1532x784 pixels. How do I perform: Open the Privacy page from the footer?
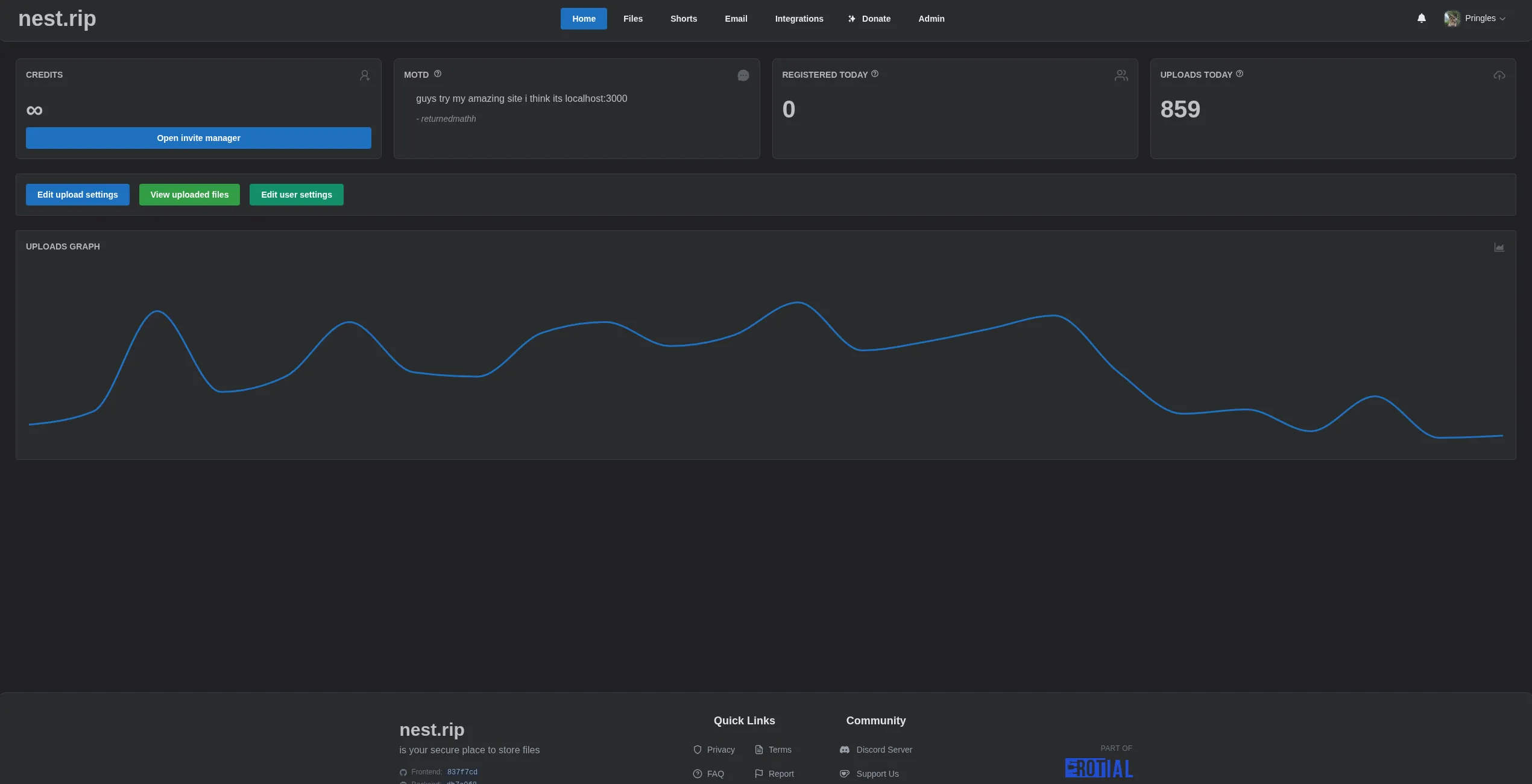721,750
